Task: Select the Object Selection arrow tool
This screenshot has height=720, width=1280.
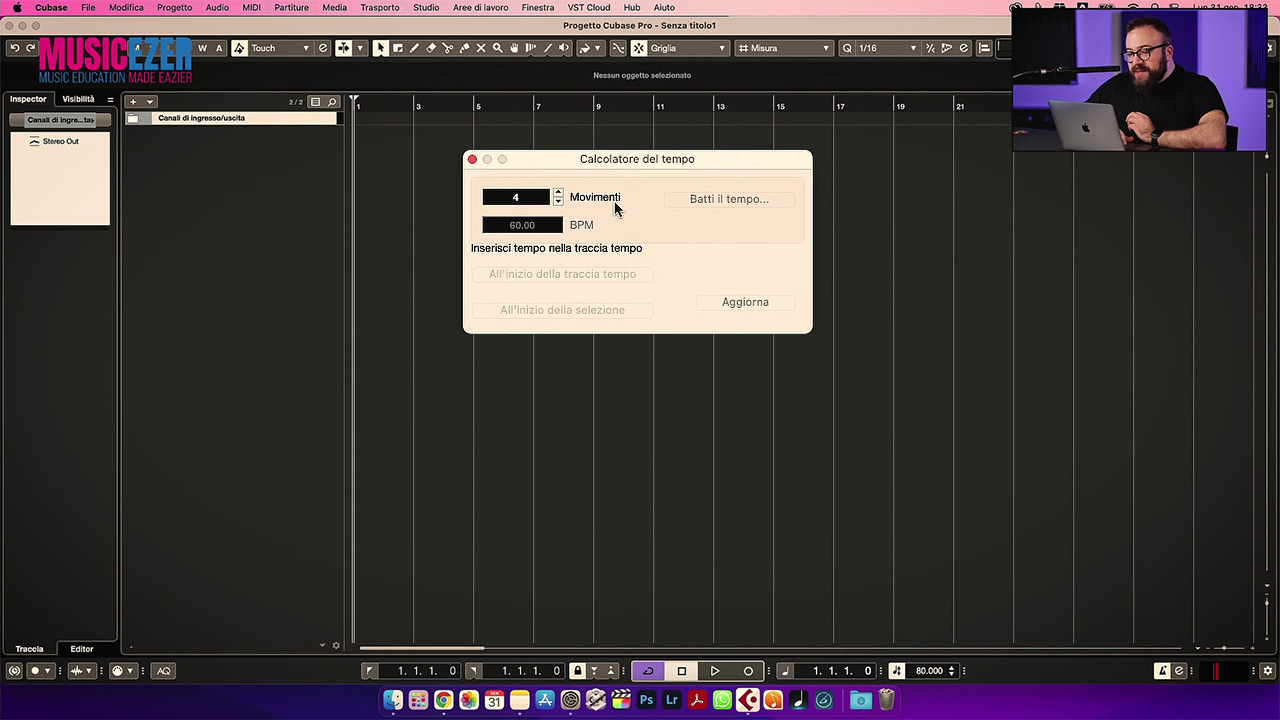Action: (x=380, y=48)
